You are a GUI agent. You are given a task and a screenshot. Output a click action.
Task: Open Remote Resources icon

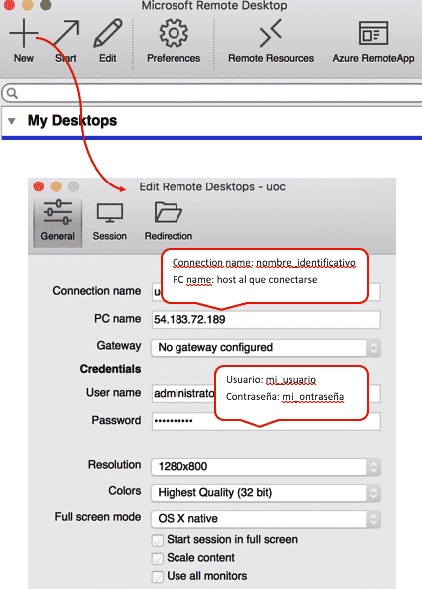tap(271, 33)
